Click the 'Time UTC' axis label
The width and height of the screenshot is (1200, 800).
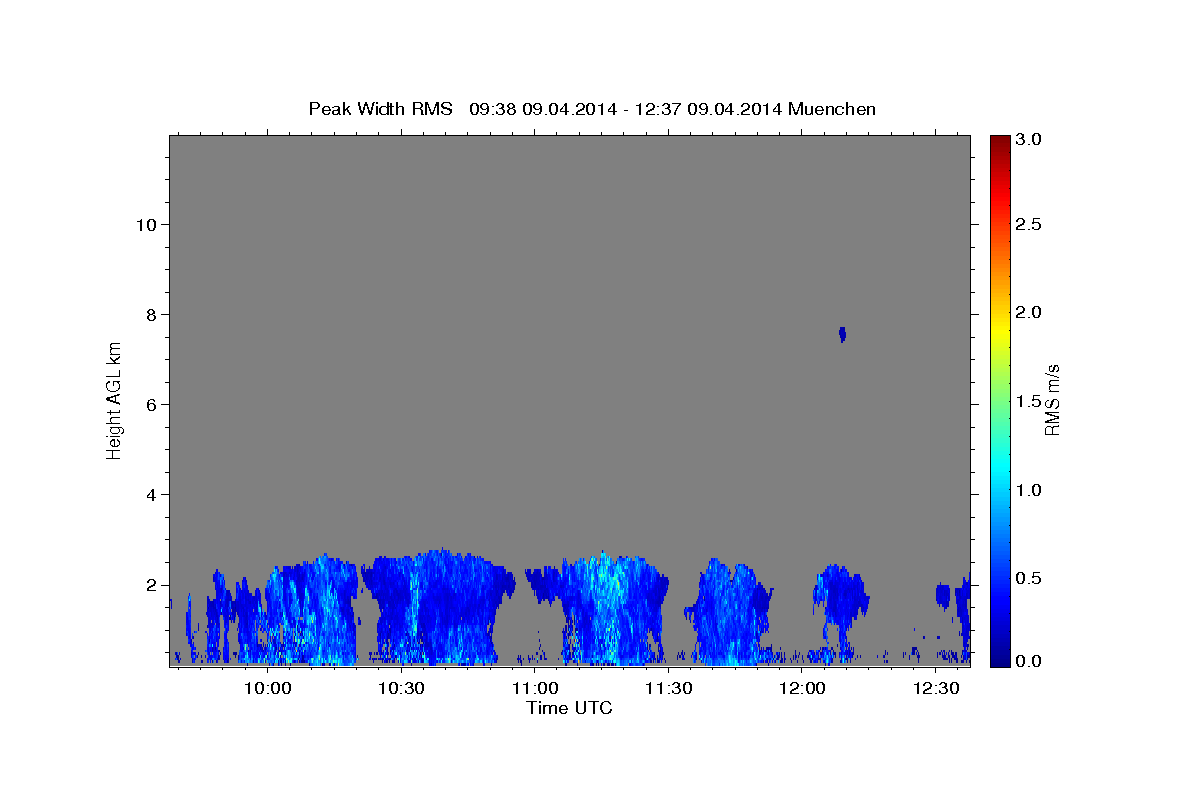tap(569, 708)
